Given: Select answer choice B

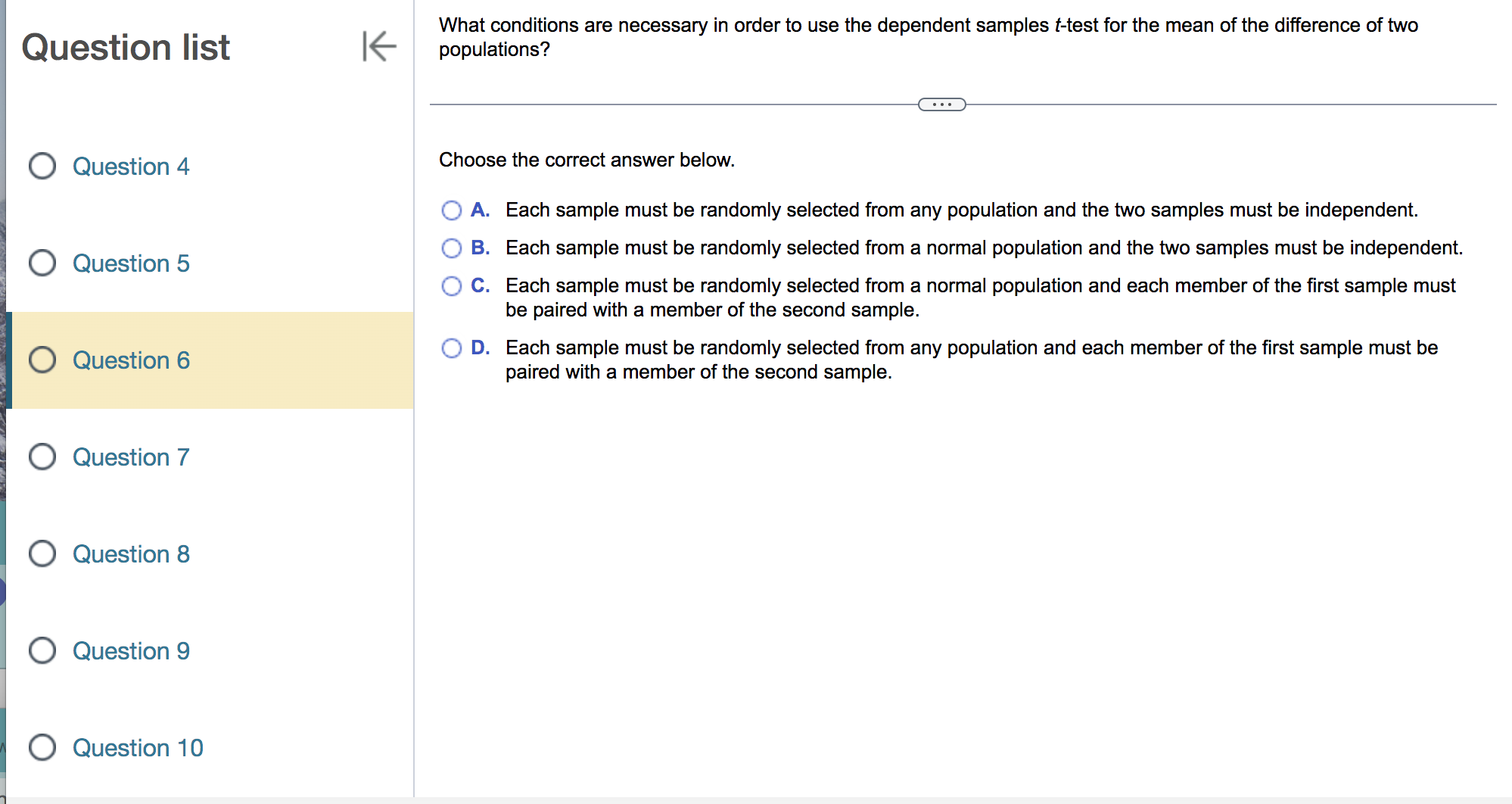Looking at the screenshot, I should point(452,248).
